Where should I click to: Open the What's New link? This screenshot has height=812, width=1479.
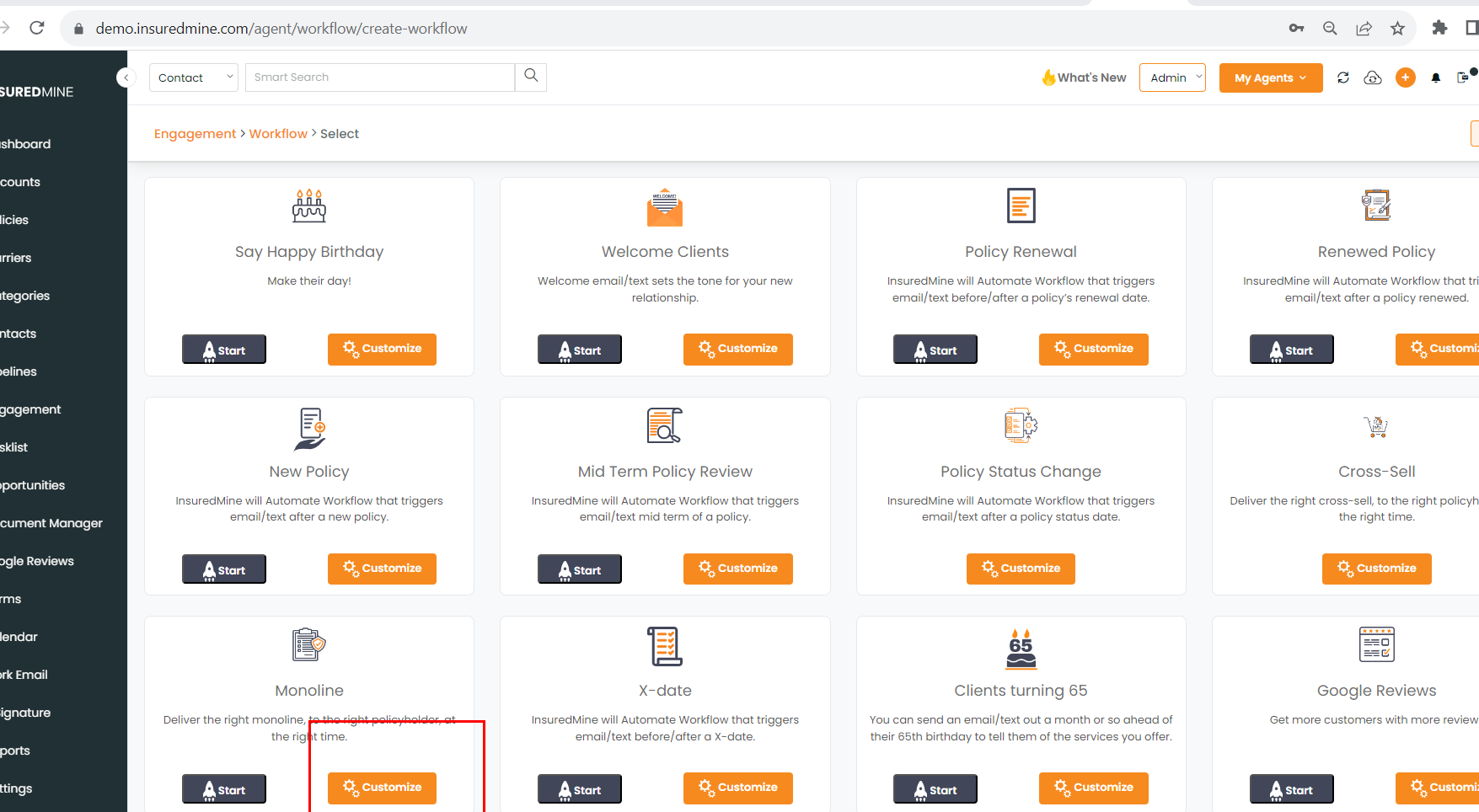pos(1084,77)
